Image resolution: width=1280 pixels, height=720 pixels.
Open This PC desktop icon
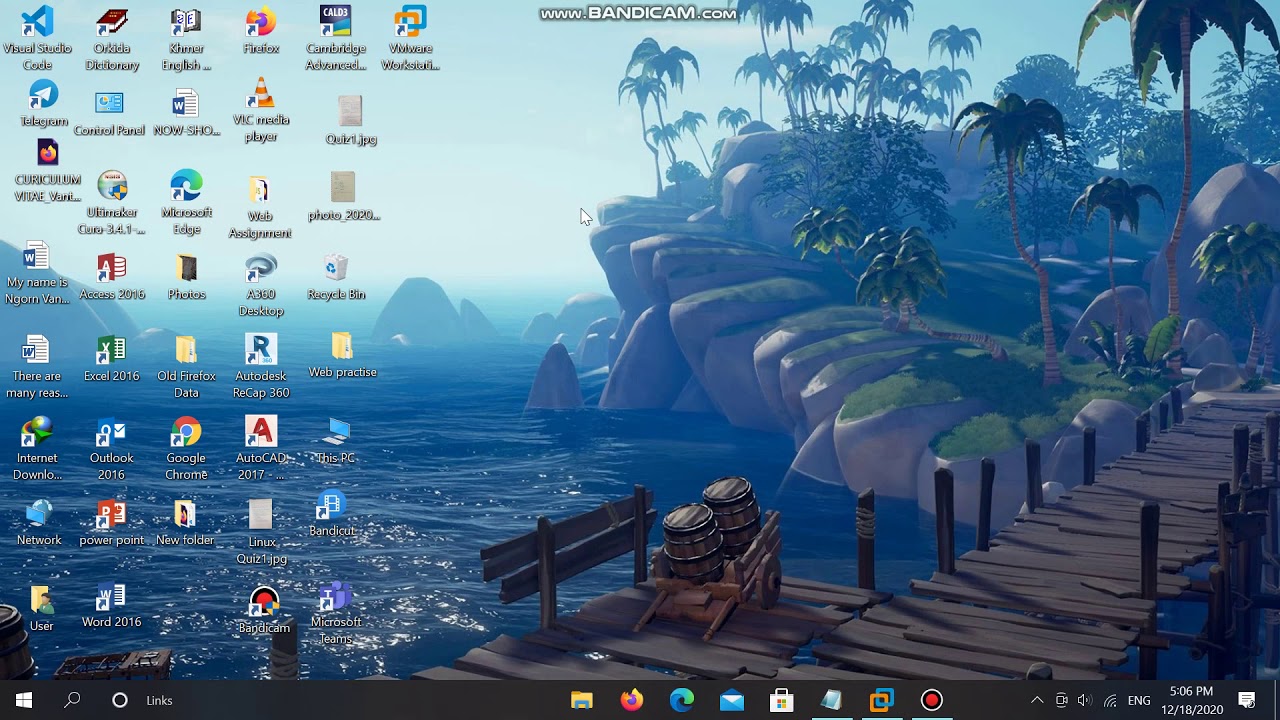click(x=336, y=441)
